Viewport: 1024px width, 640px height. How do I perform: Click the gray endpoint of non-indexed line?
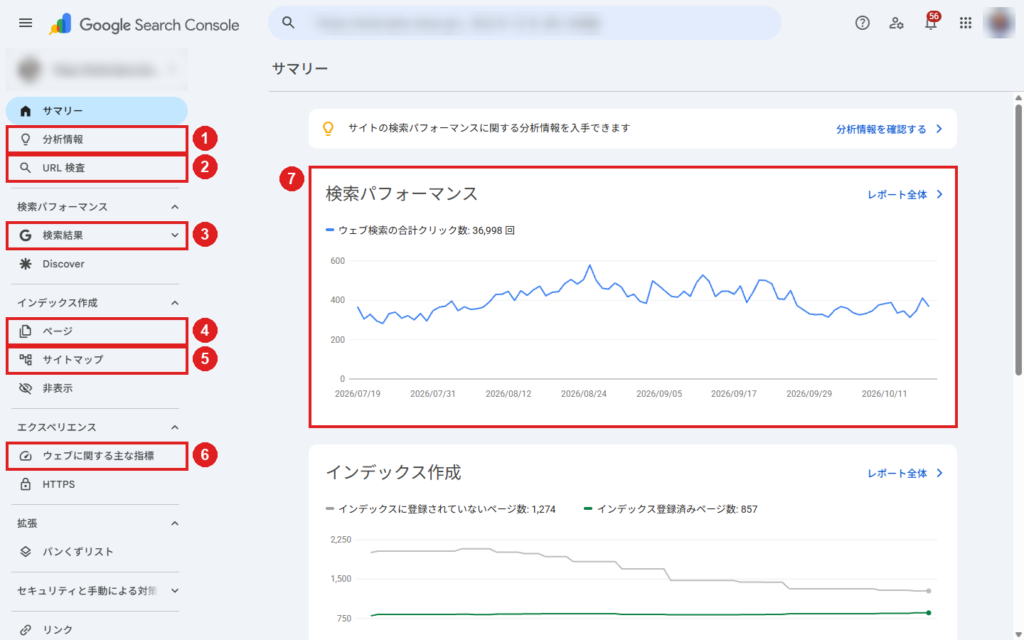(929, 591)
